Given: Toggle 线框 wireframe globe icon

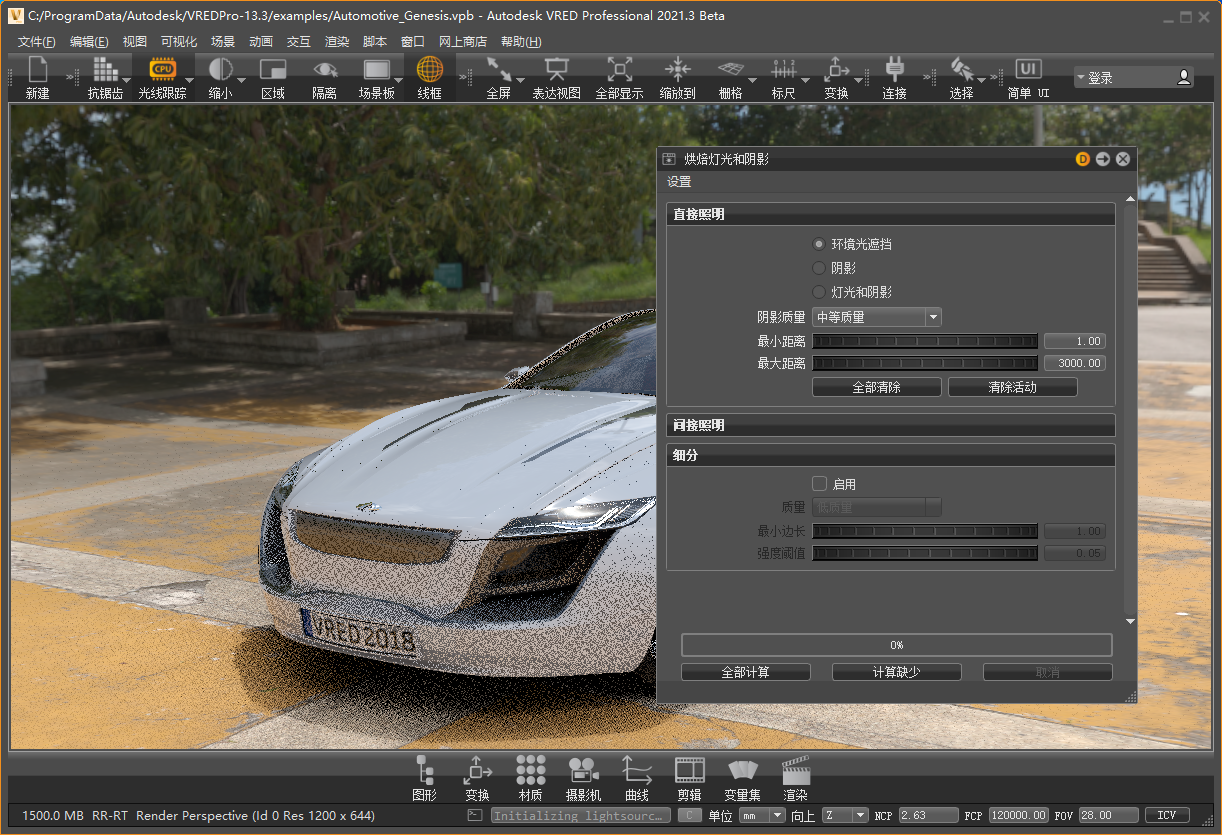Looking at the screenshot, I should (429, 71).
